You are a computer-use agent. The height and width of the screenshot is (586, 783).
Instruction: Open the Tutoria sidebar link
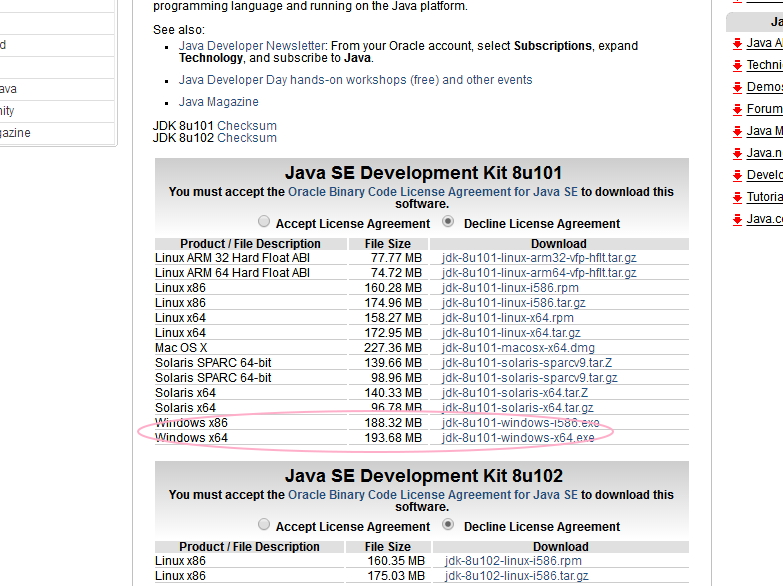(x=765, y=197)
